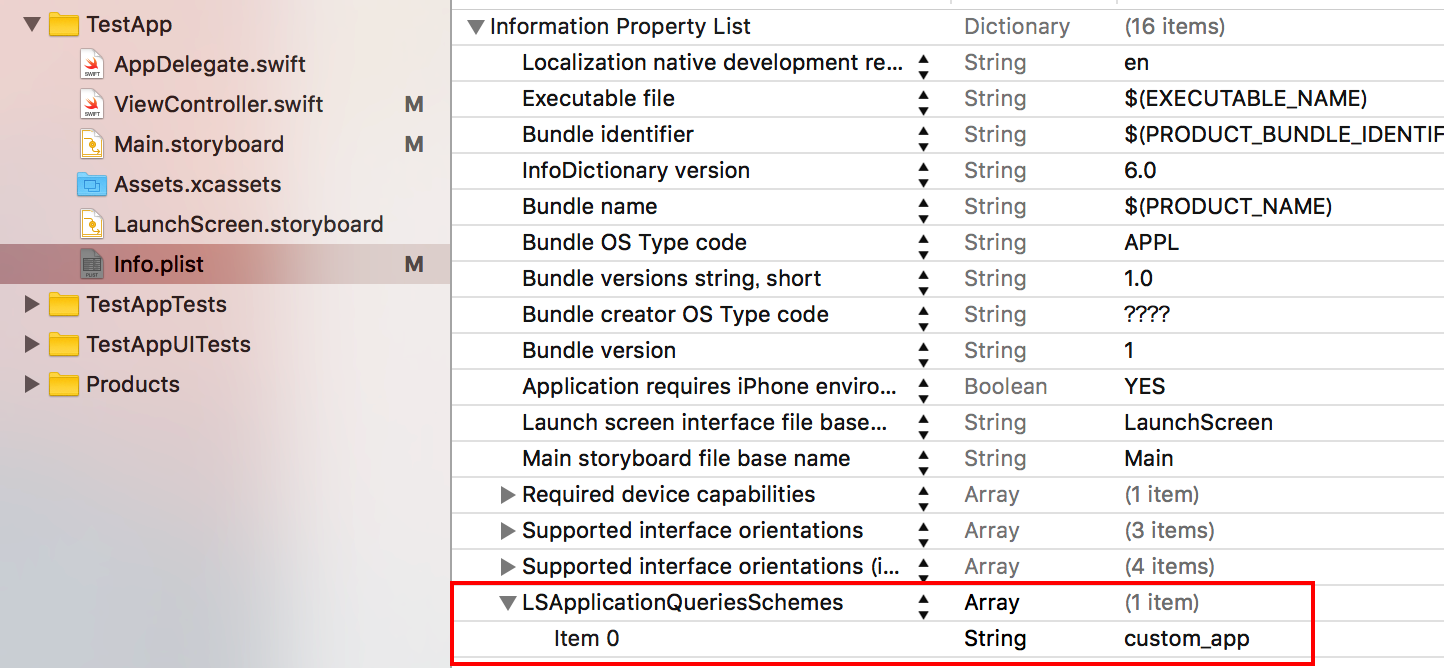This screenshot has width=1444, height=668.
Task: Select the Bundle version value field
Action: (1129, 351)
